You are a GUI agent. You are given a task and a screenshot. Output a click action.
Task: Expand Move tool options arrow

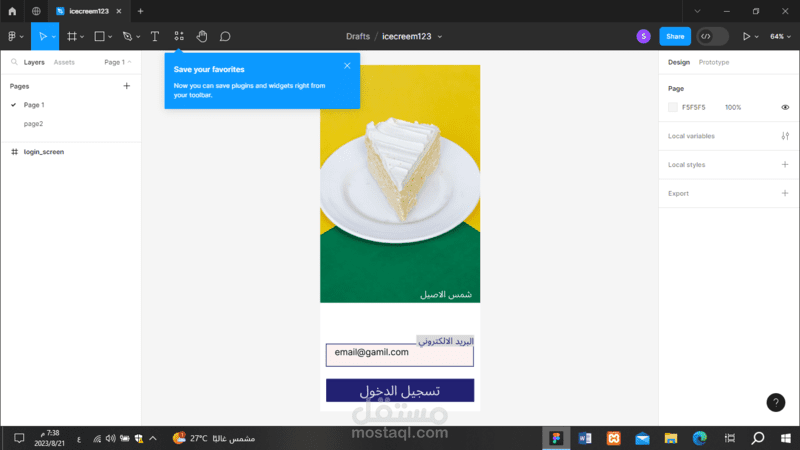tap(54, 37)
